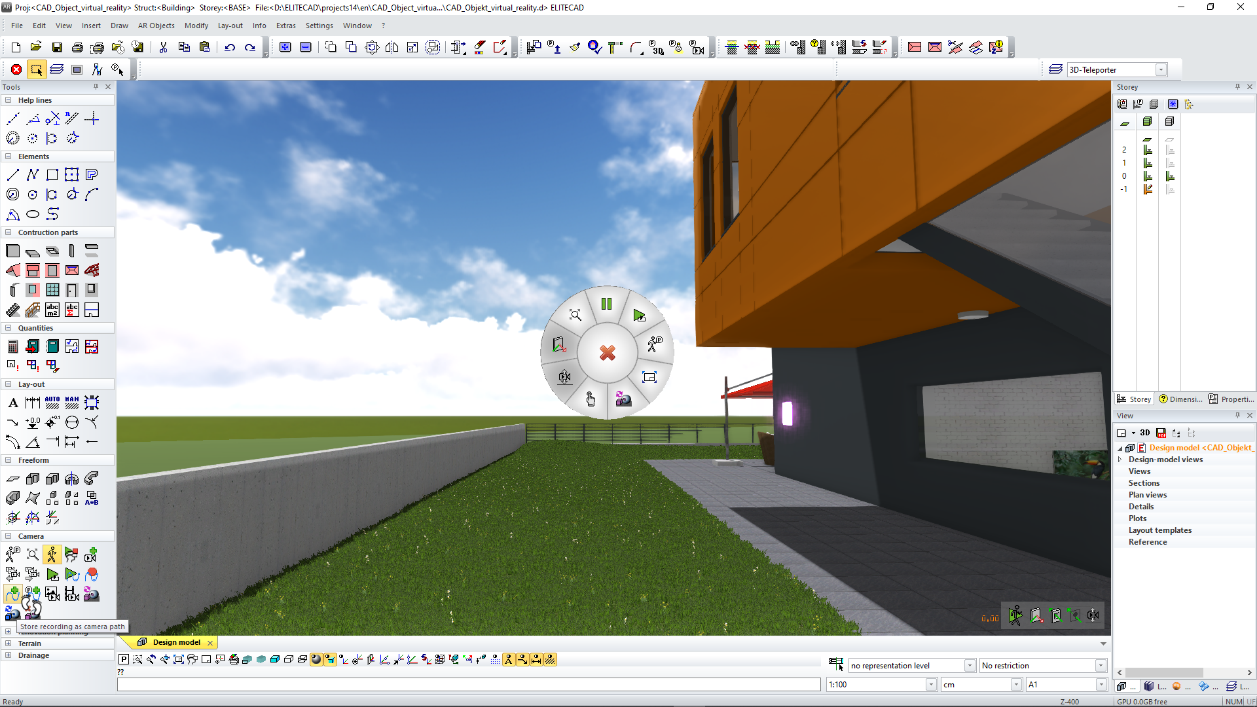This screenshot has height=707, width=1257.
Task: Stop navigation with the red X center button
Action: (x=607, y=352)
